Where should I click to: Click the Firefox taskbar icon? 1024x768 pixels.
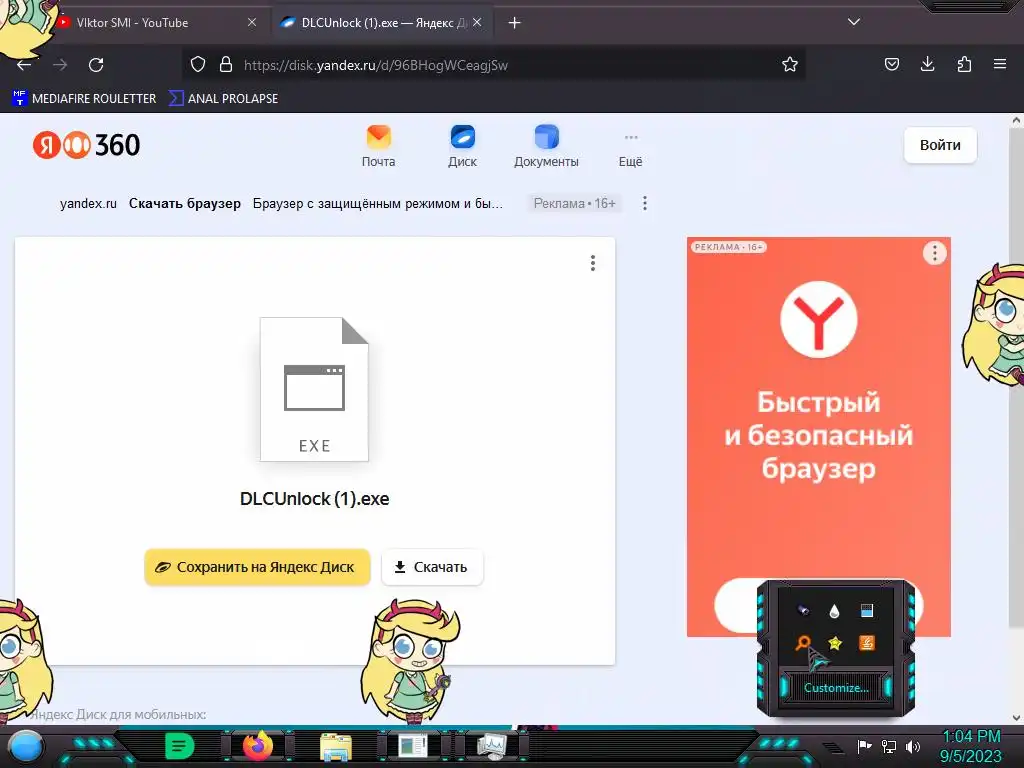(258, 746)
